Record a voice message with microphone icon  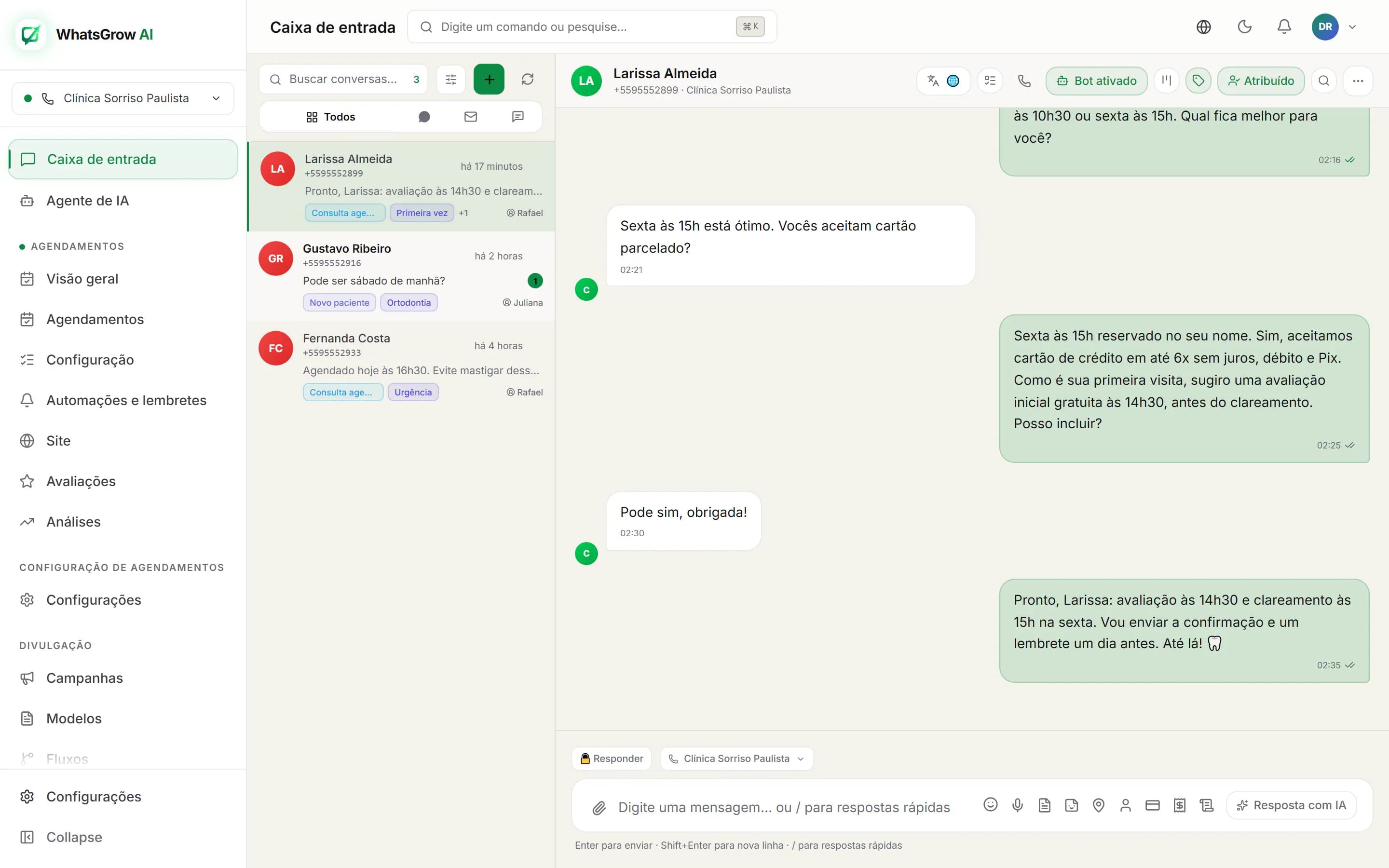click(1017, 805)
